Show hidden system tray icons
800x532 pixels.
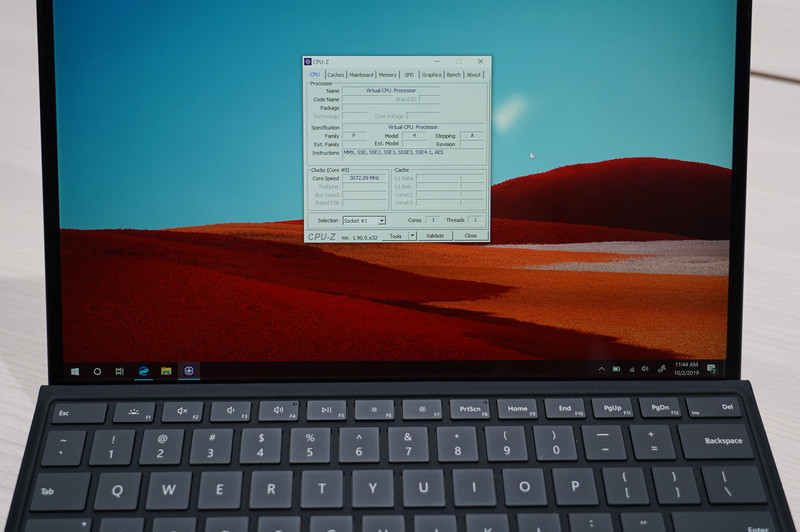pyautogui.click(x=602, y=369)
